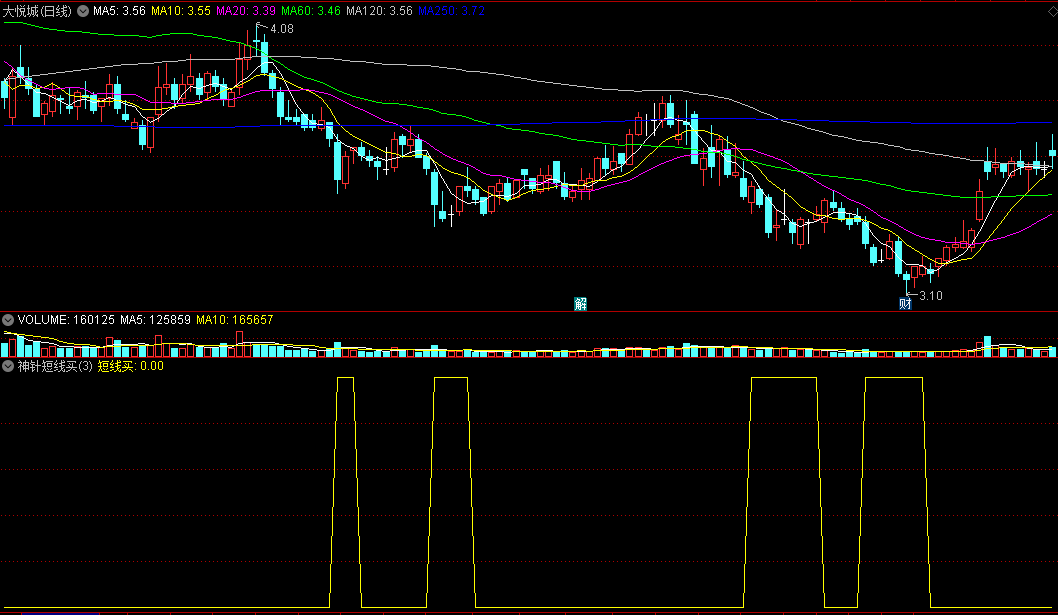1058x615 pixels.
Task: Click the volume MA5: 125859 label
Action: pos(155,320)
